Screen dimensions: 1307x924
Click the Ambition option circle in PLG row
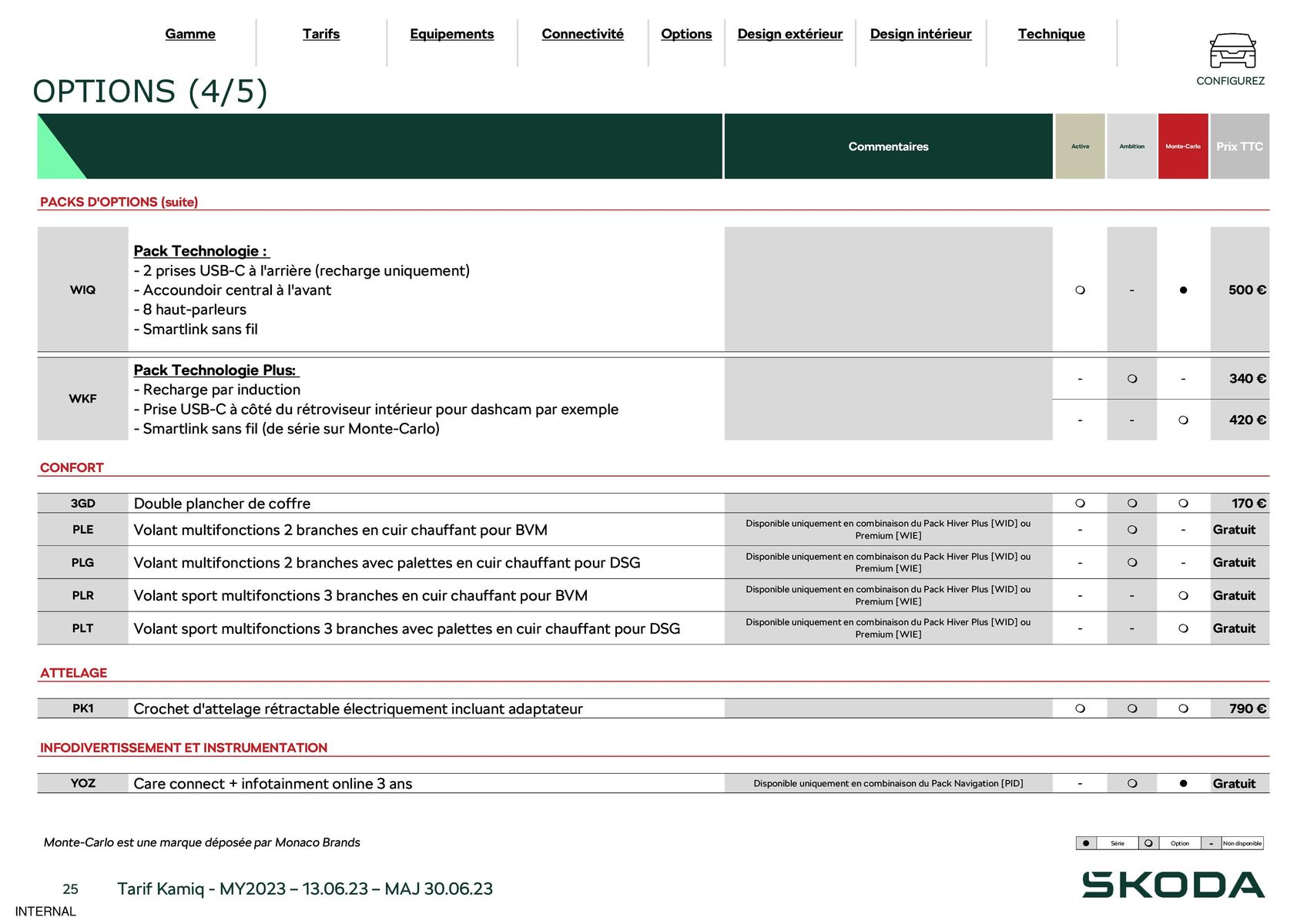pos(1131,563)
